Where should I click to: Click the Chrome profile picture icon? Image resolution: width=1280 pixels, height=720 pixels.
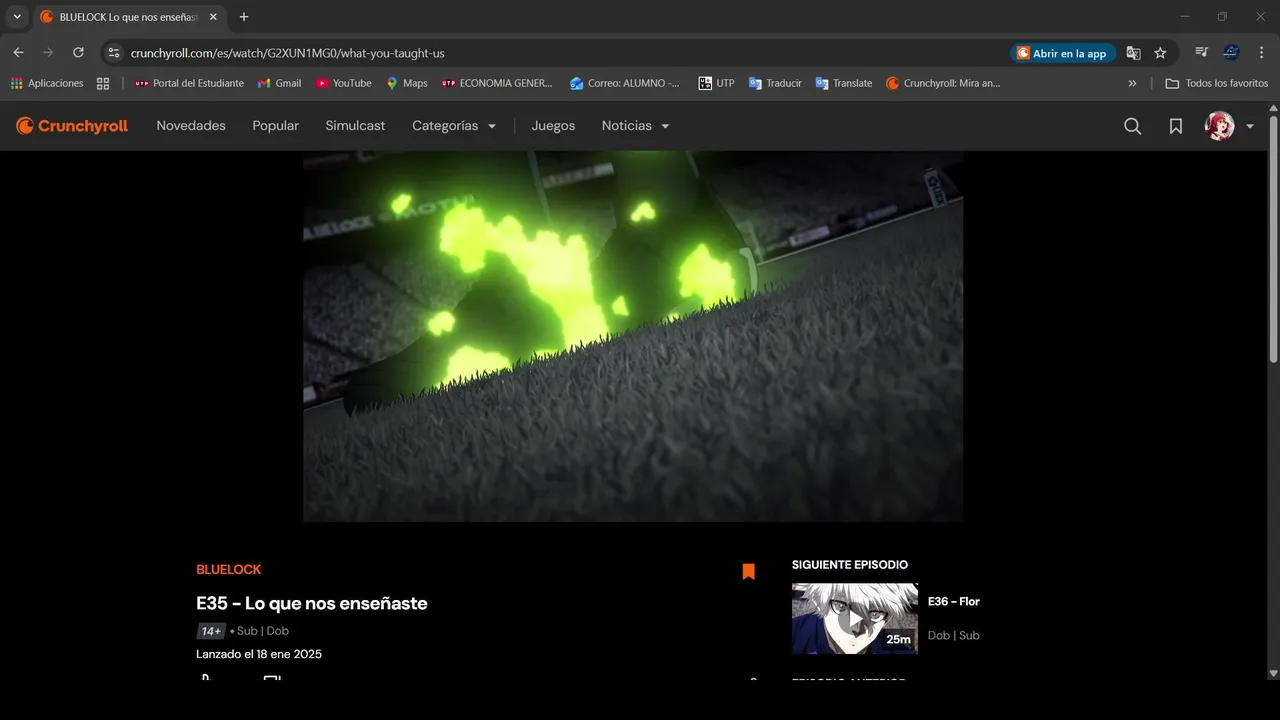pos(1231,53)
